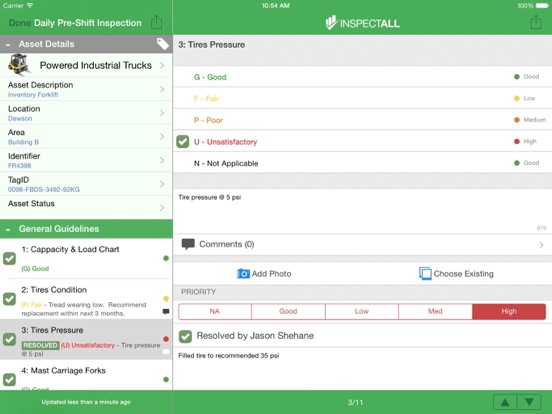This screenshot has width=552, height=414.
Task: Tap 'Updated less than a minute ago' status
Action: click(86, 402)
